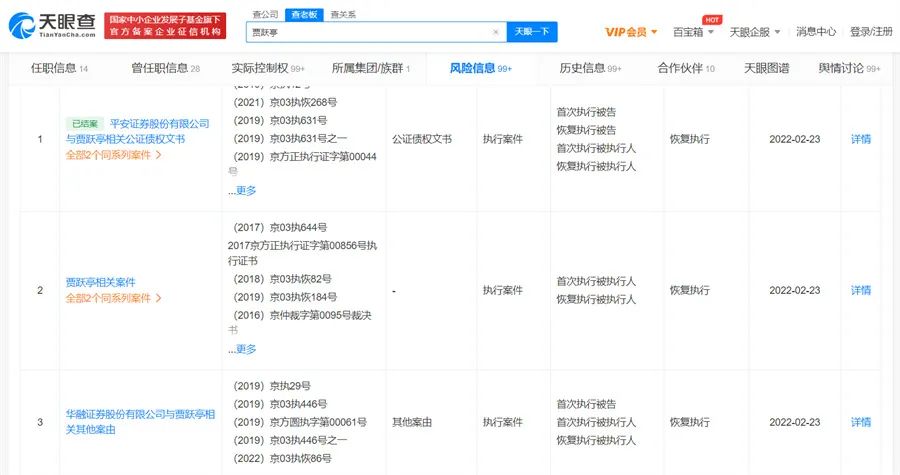Switch to the 查公司 search tab
The width and height of the screenshot is (900, 475).
265,14
